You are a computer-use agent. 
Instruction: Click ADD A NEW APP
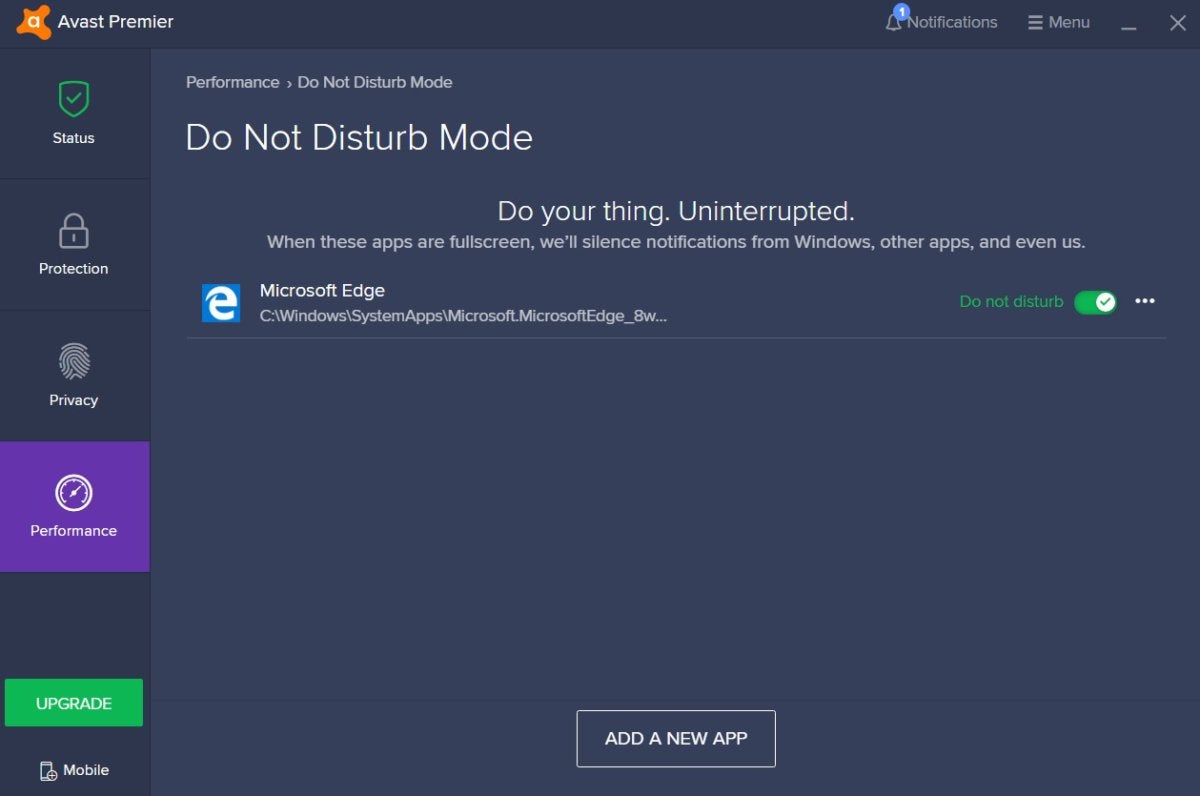(676, 739)
